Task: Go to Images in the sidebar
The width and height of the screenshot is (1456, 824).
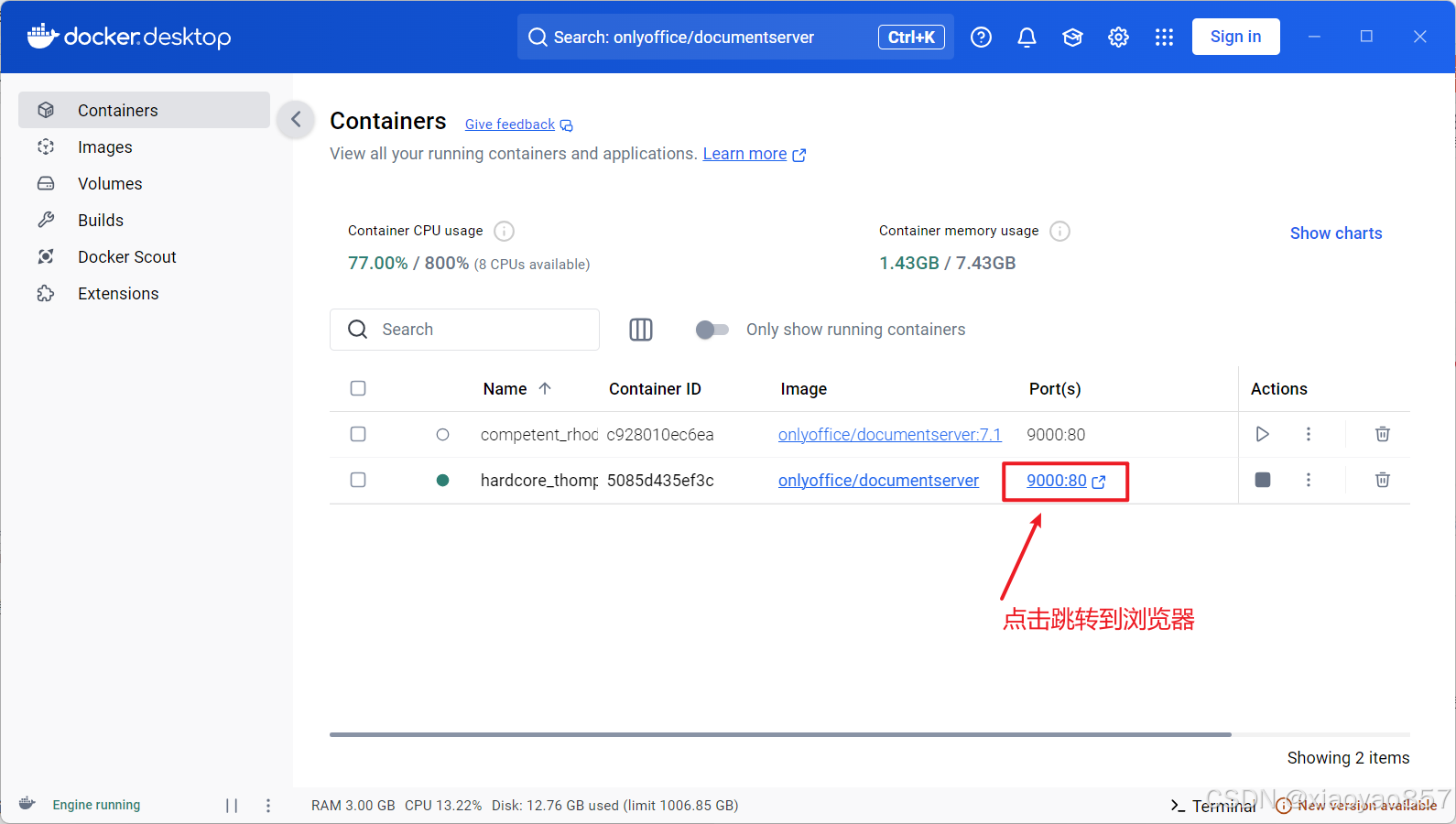Action: [x=104, y=147]
